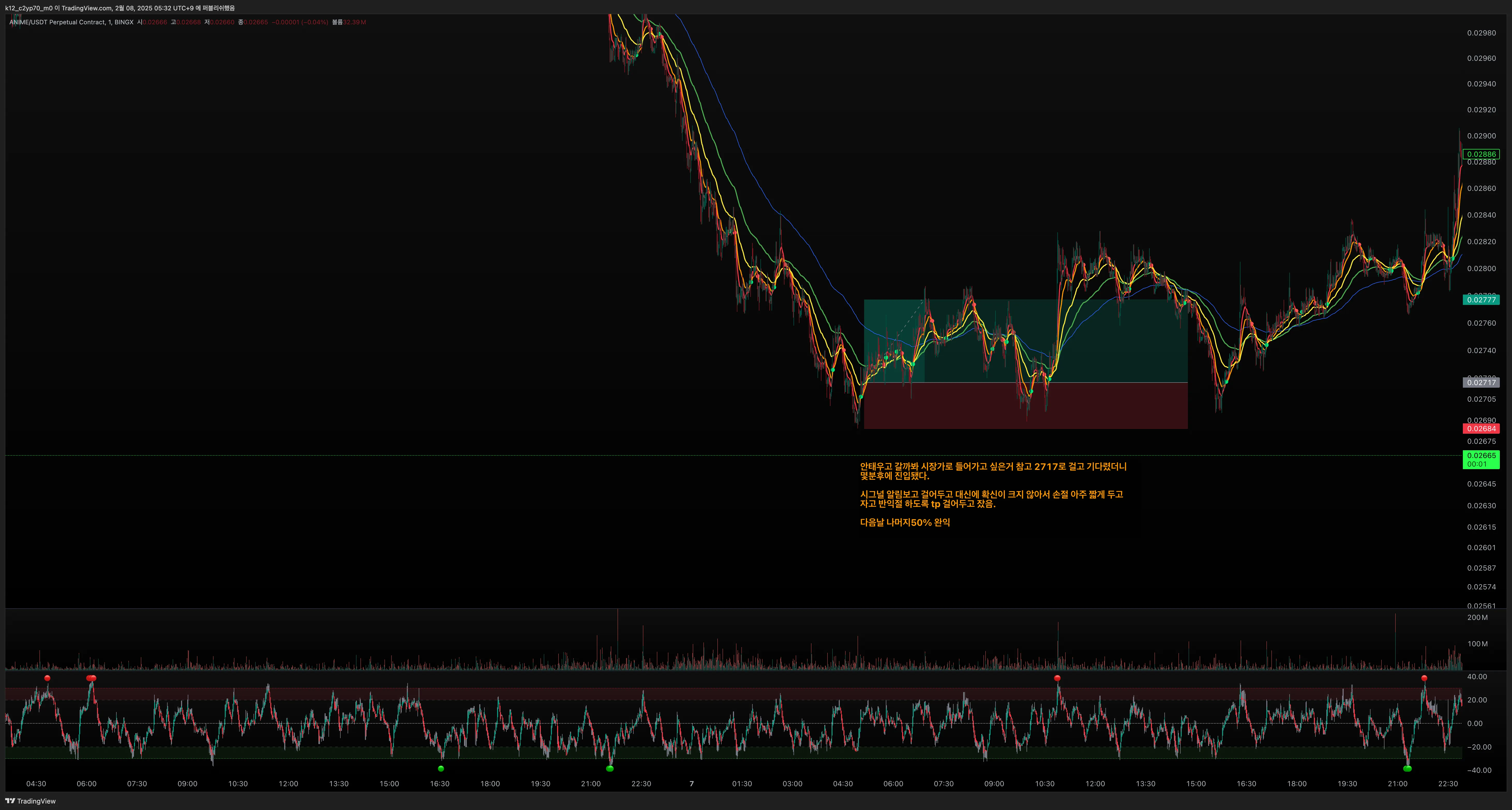The height and width of the screenshot is (810, 1512).
Task: Click the teal 0.02777 take-profit price label
Action: (x=1481, y=300)
